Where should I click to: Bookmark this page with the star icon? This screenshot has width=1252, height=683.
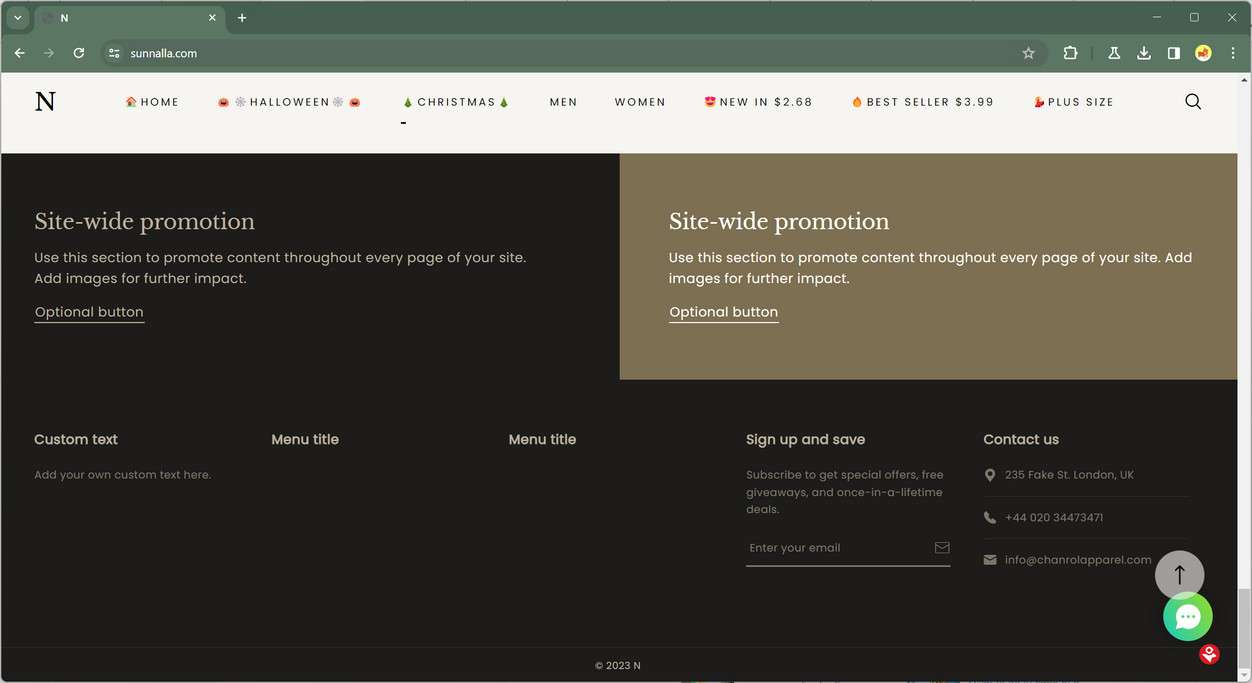[1028, 53]
